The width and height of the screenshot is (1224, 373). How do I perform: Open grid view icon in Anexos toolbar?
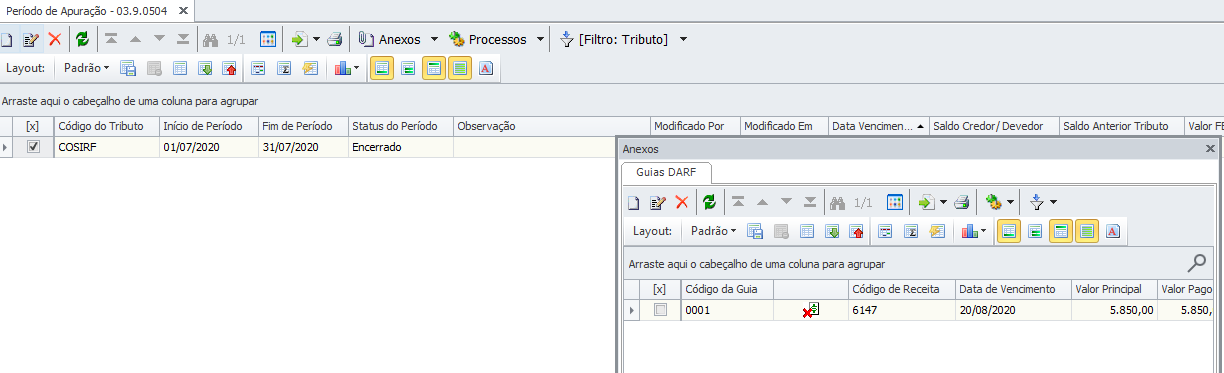[x=895, y=202]
